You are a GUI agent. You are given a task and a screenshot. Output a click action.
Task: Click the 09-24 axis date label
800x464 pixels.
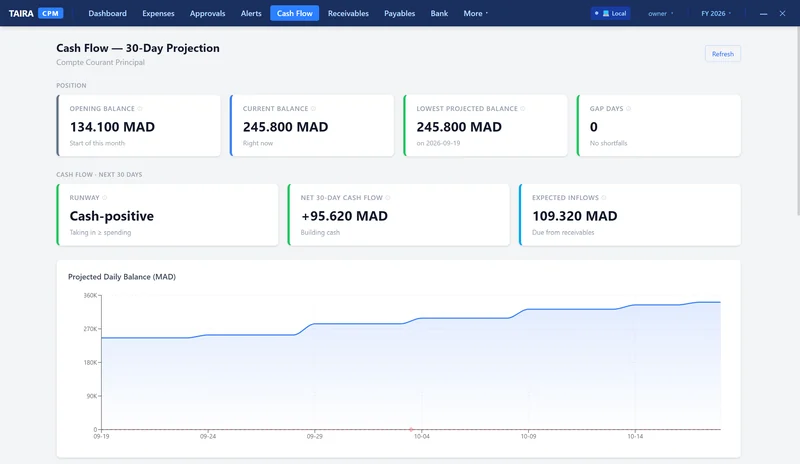tap(208, 436)
